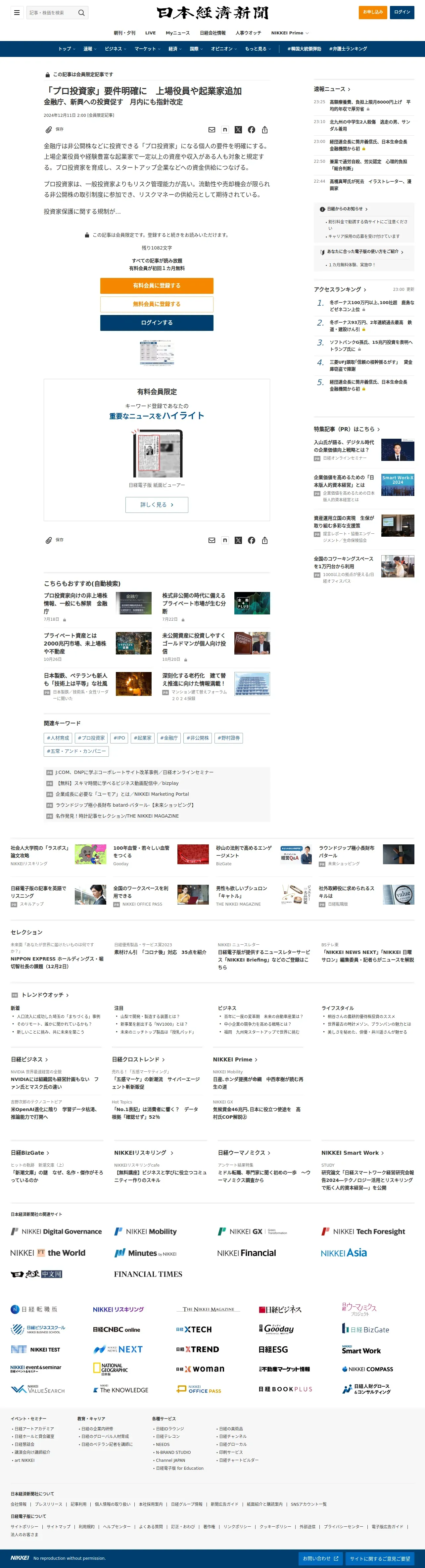Screen dimensions: 425x1568
Task: Click the note icon in the bottom share row
Action: (225, 540)
